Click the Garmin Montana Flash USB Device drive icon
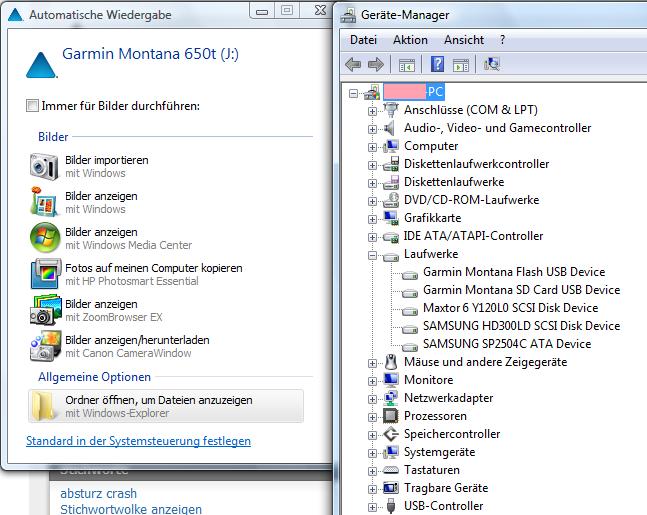 coord(410,275)
